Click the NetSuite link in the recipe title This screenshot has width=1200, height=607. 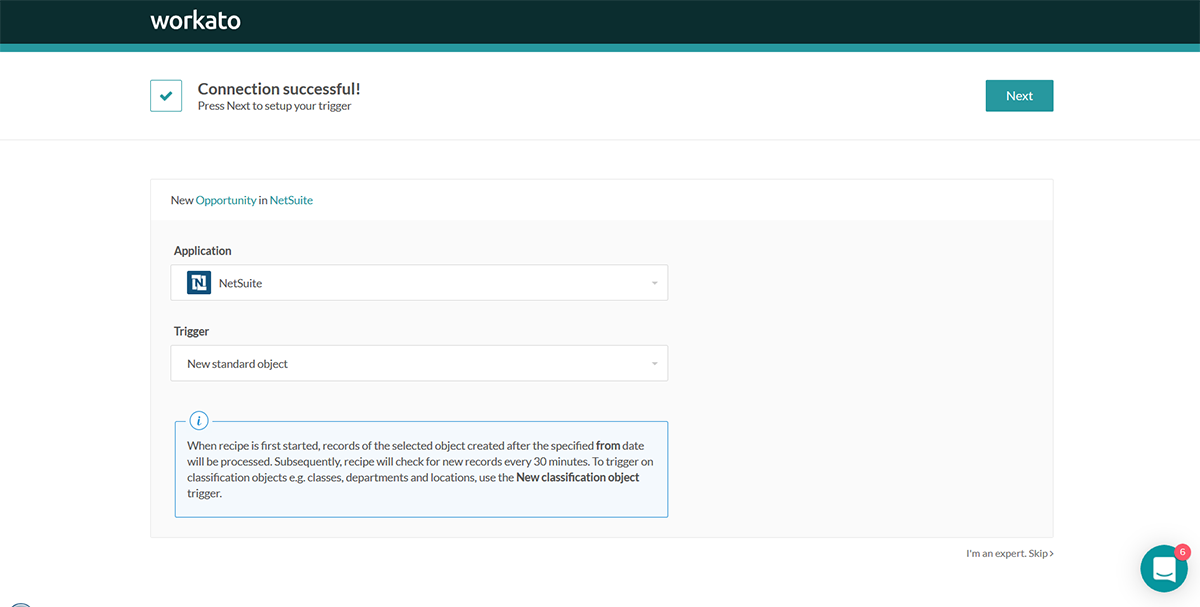pyautogui.click(x=291, y=200)
